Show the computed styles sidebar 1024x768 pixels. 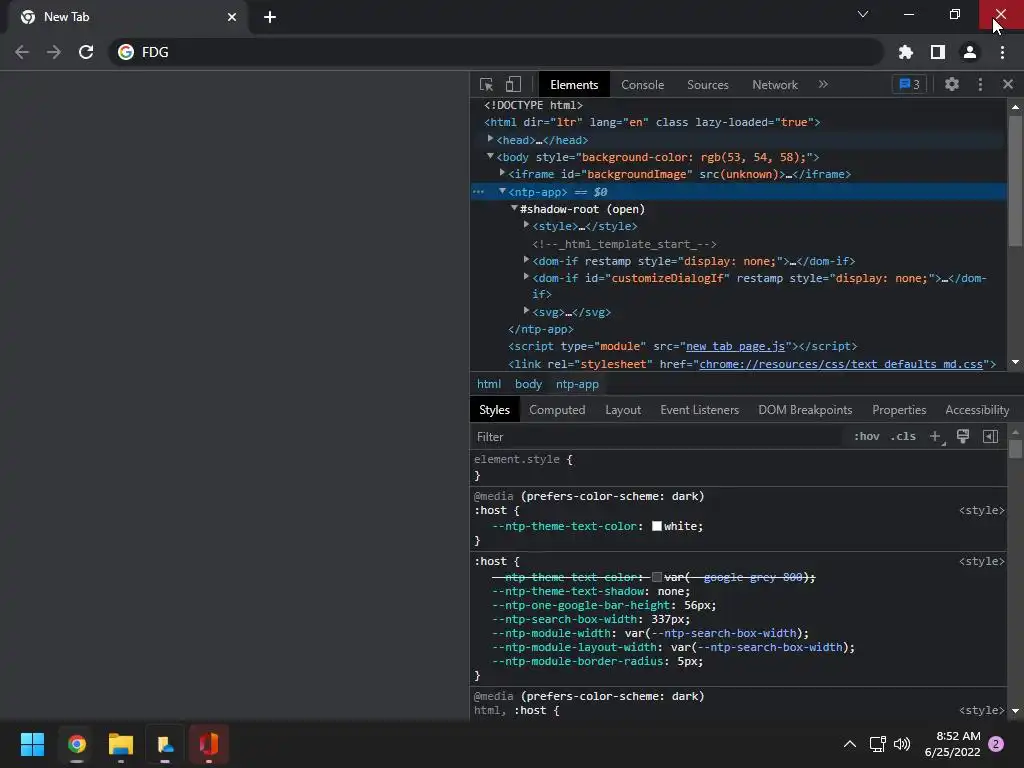[x=990, y=436]
